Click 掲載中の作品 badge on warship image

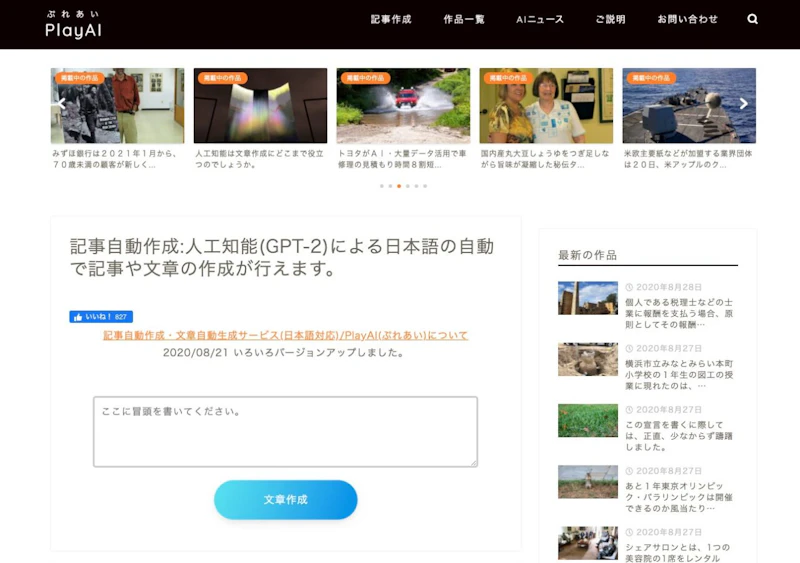(651, 78)
